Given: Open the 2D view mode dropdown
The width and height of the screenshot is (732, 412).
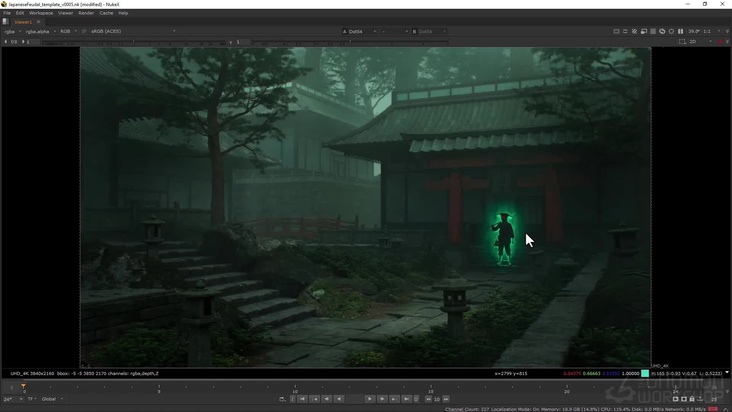Looking at the screenshot, I should click(x=700, y=42).
